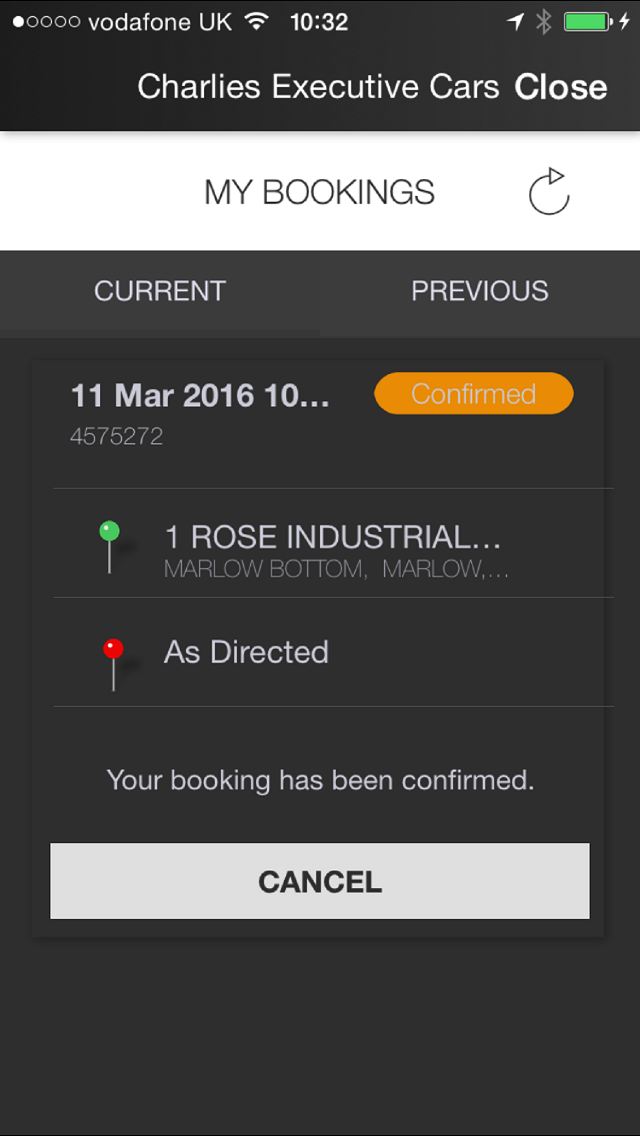Tap the location arrow status icon
Viewport: 640px width, 1136px height.
515,22
